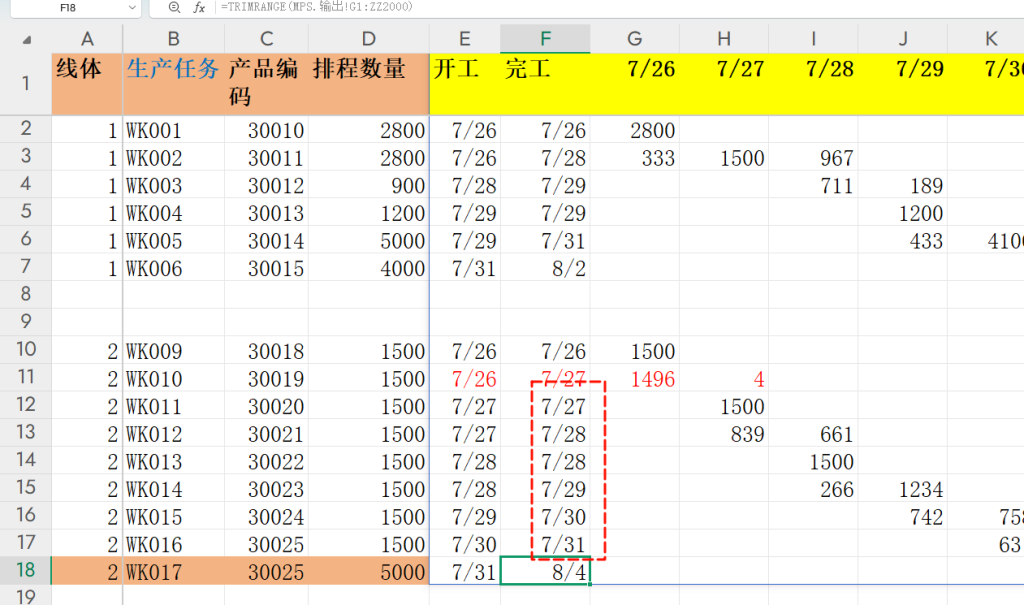Select column J header

click(x=903, y=39)
